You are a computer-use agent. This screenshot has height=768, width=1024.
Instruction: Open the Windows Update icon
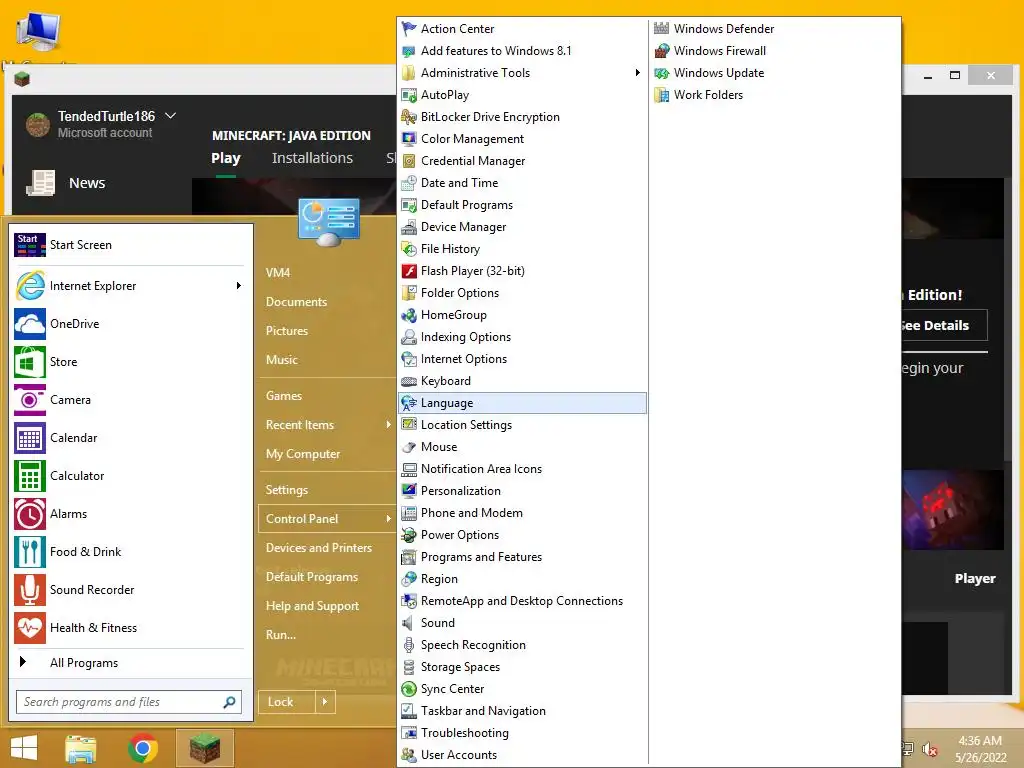click(x=662, y=72)
